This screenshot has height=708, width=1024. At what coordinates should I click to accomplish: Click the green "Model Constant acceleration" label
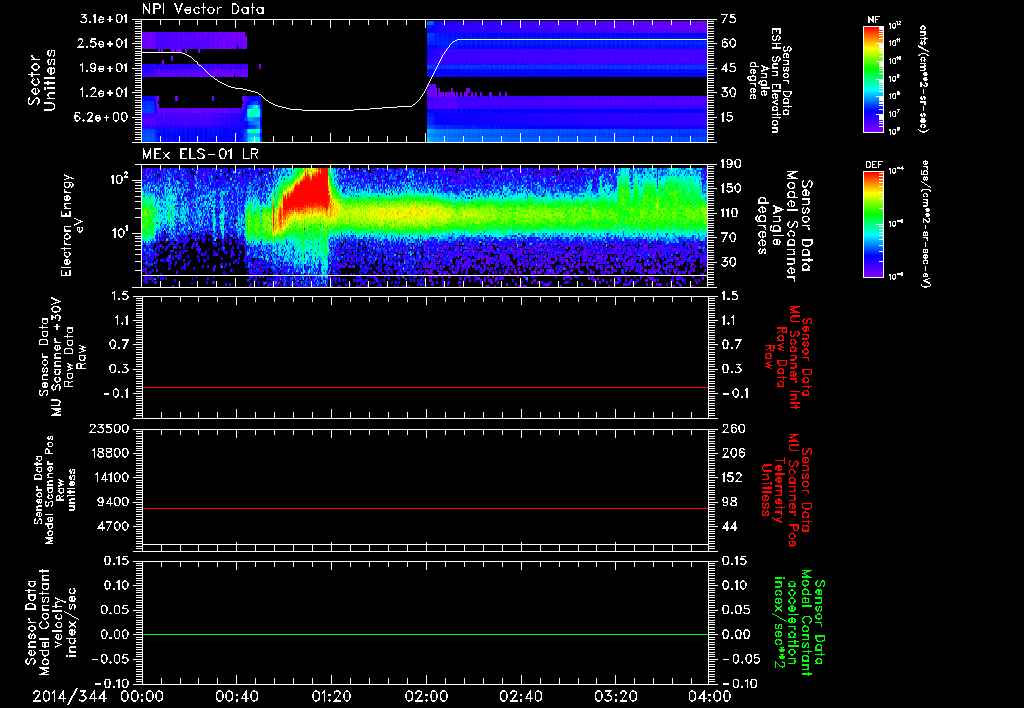800,623
